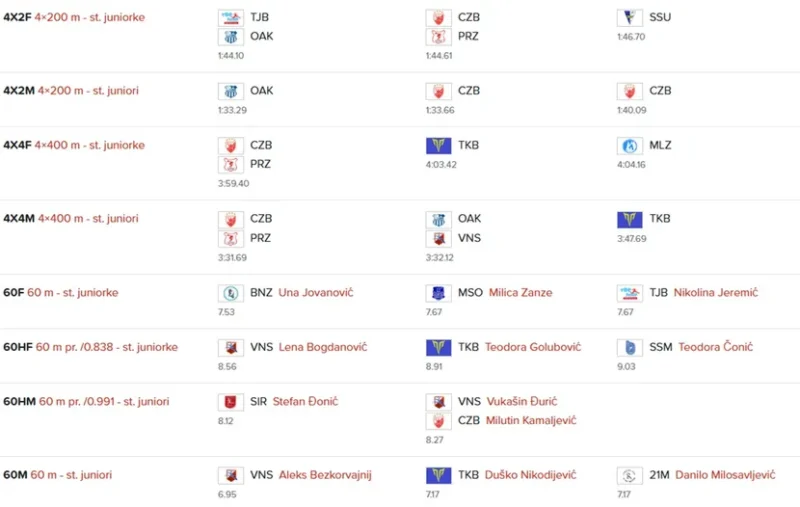This screenshot has height=507, width=800.
Task: Open athlete profile of Aleks Bezkorvajnij
Action: (324, 476)
